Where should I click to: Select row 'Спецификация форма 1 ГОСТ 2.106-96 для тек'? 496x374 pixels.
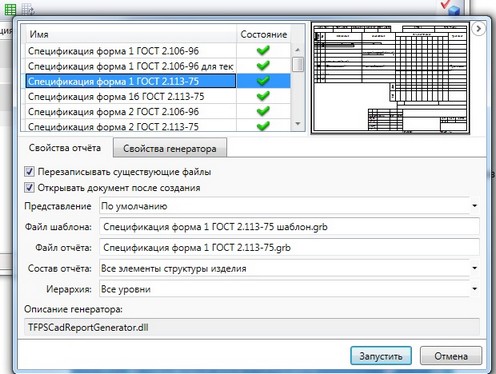coord(130,66)
